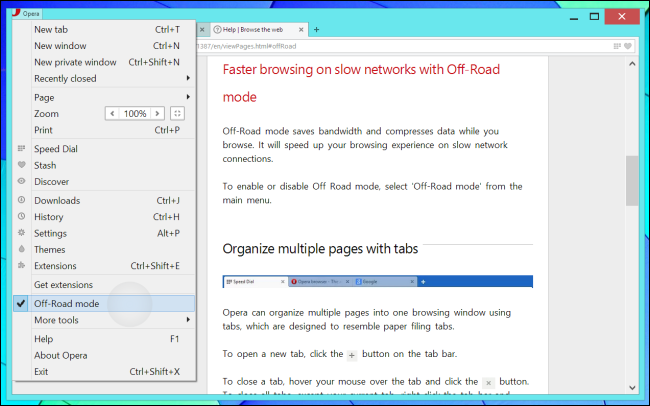
Task: Open Speed Dial menu entry text
Action: click(56, 149)
